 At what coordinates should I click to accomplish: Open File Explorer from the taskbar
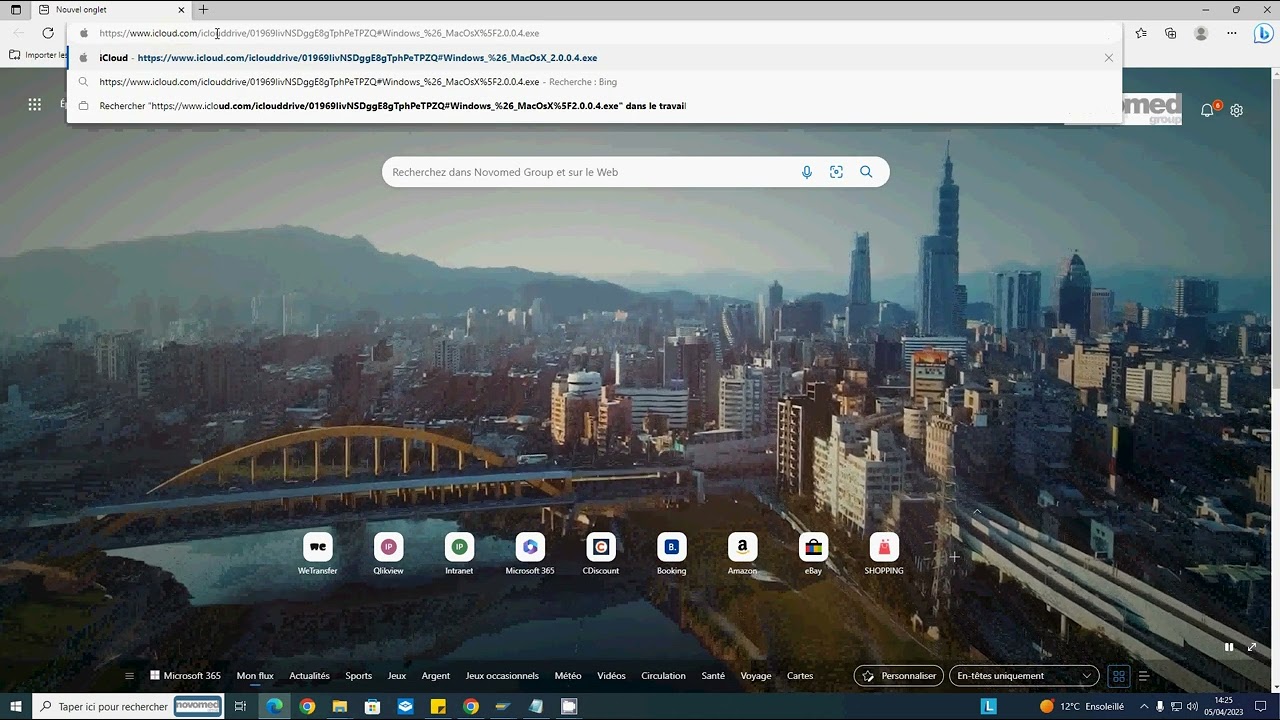click(x=340, y=706)
